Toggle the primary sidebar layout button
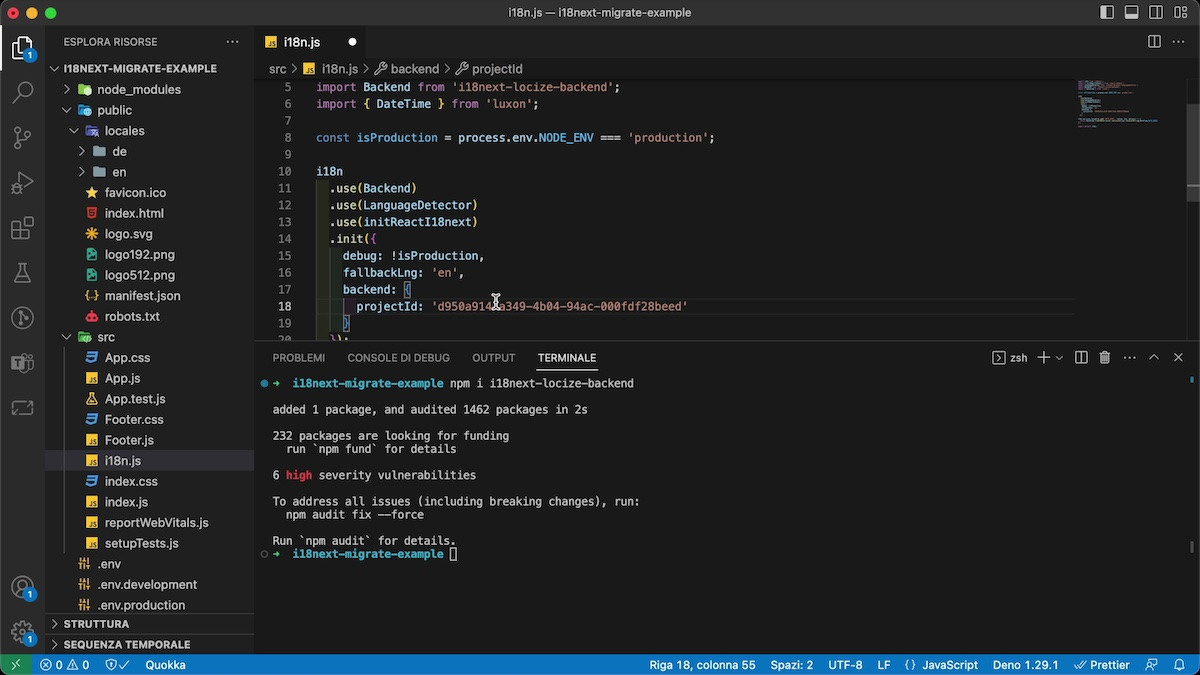The width and height of the screenshot is (1200, 675). (x=1107, y=13)
